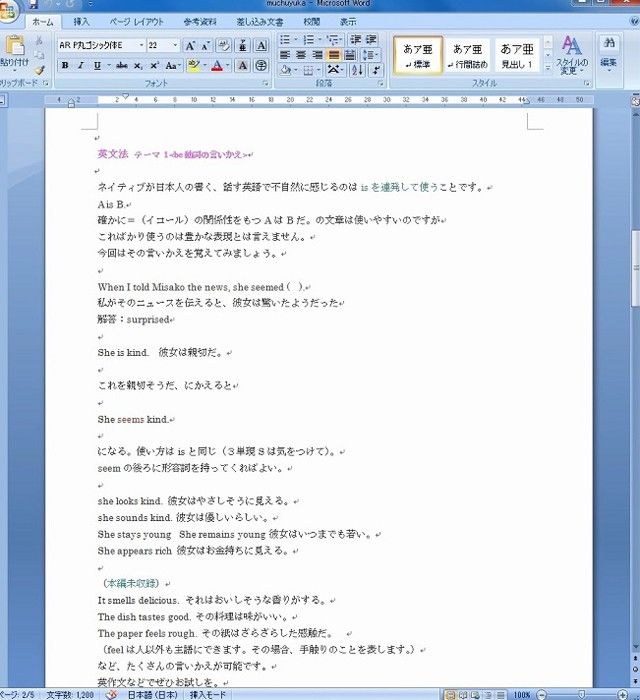The image size is (640, 700).
Task: Clear formatting with the eraser icon
Action: [x=224, y=45]
